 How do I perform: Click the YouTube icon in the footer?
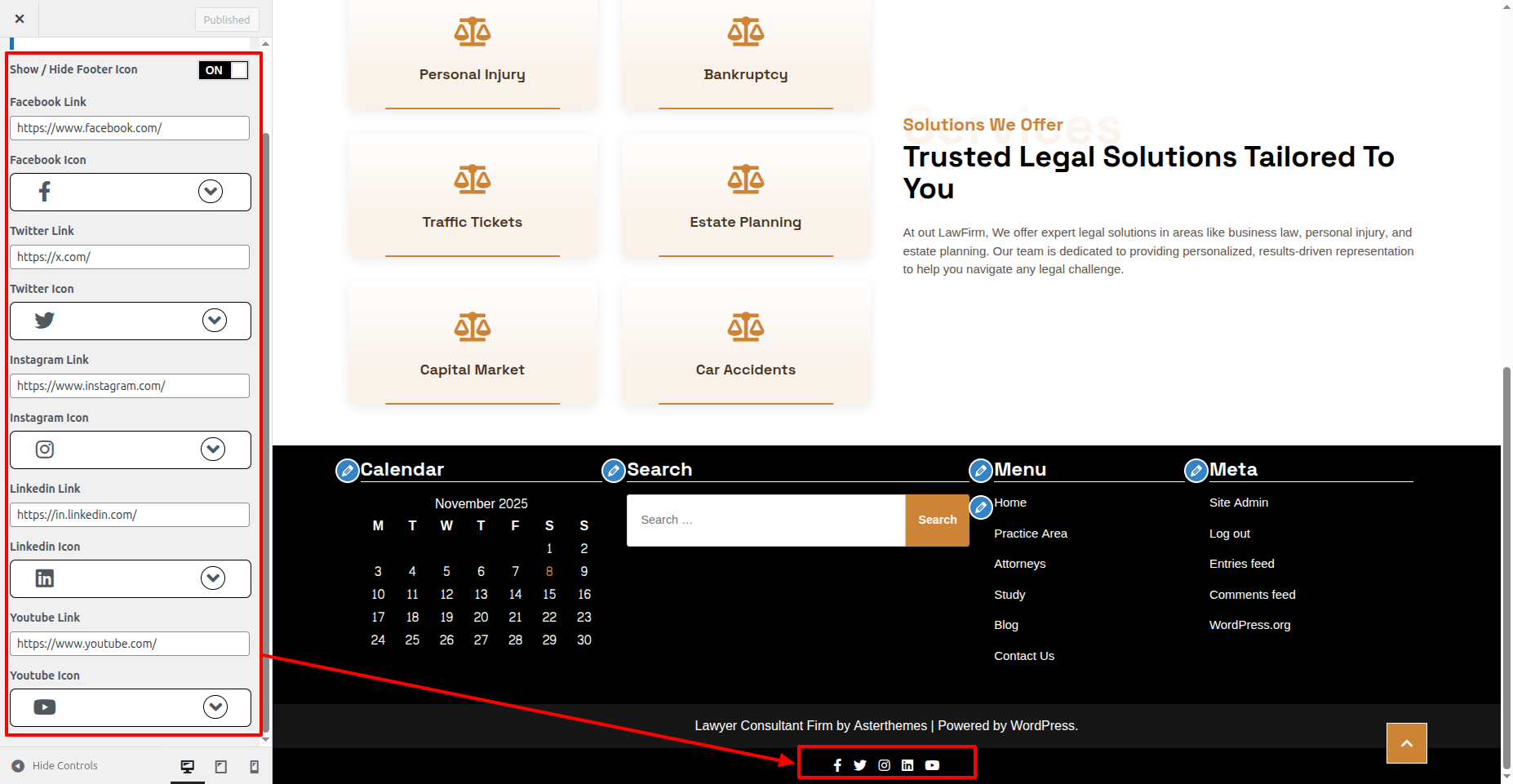(x=932, y=765)
